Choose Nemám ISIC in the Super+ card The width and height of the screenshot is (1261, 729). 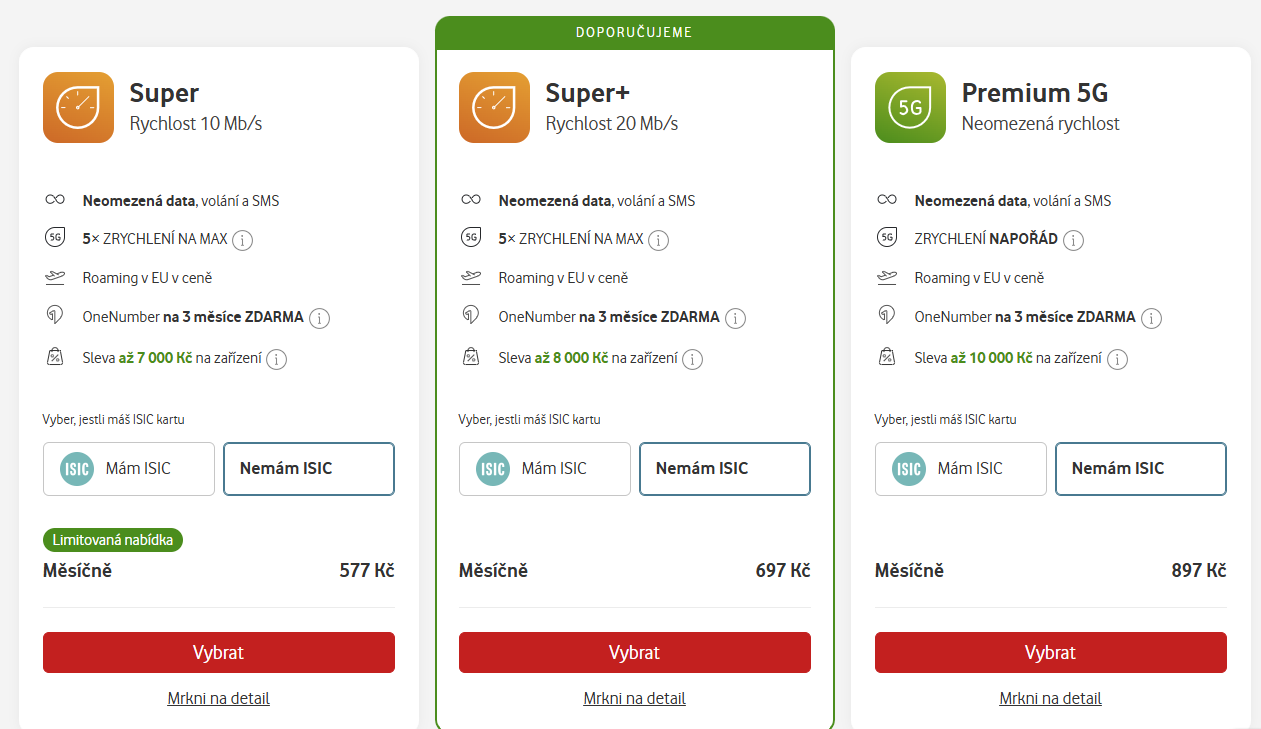pos(725,469)
